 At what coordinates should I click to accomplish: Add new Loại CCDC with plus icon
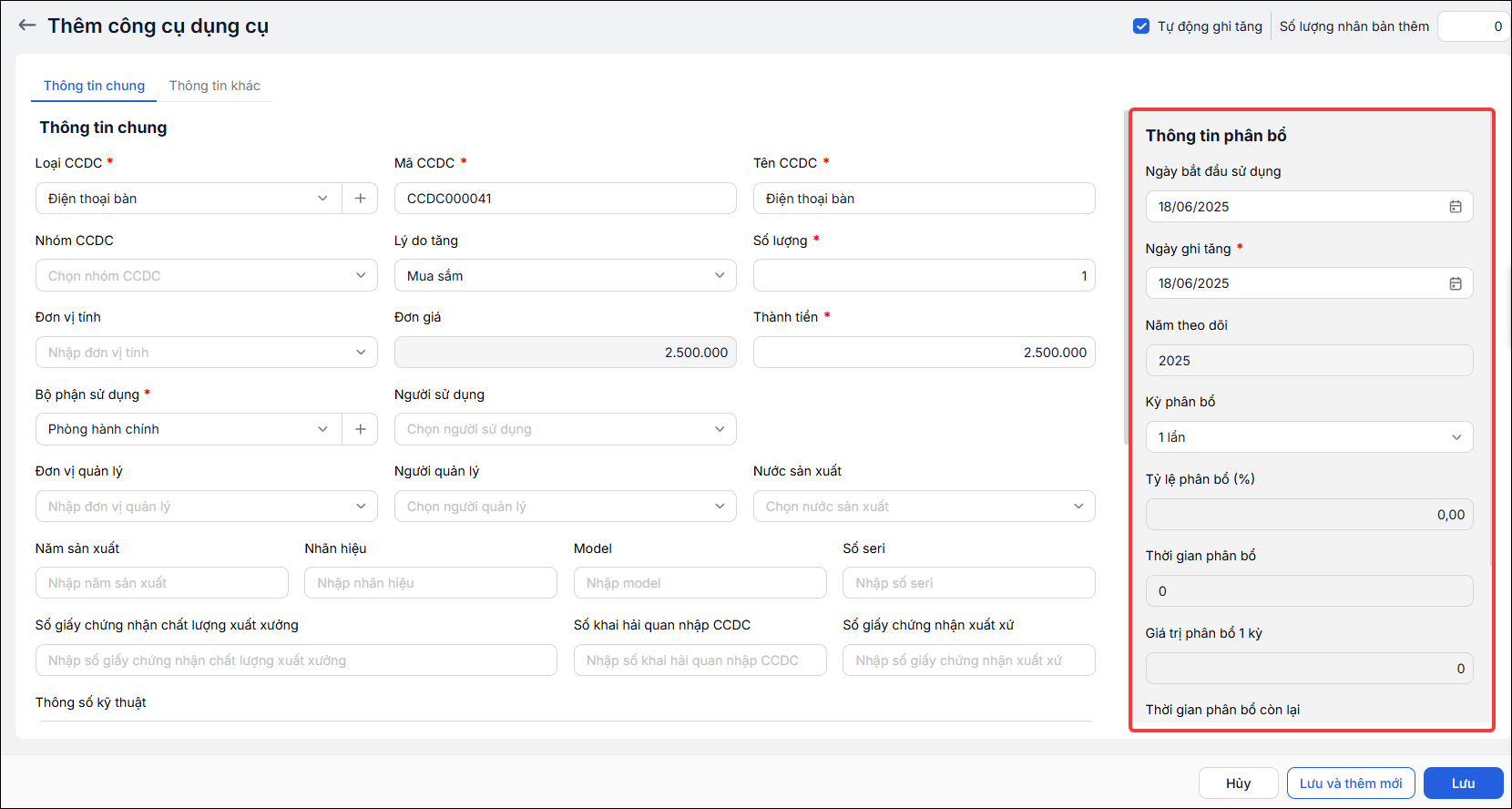coord(361,199)
